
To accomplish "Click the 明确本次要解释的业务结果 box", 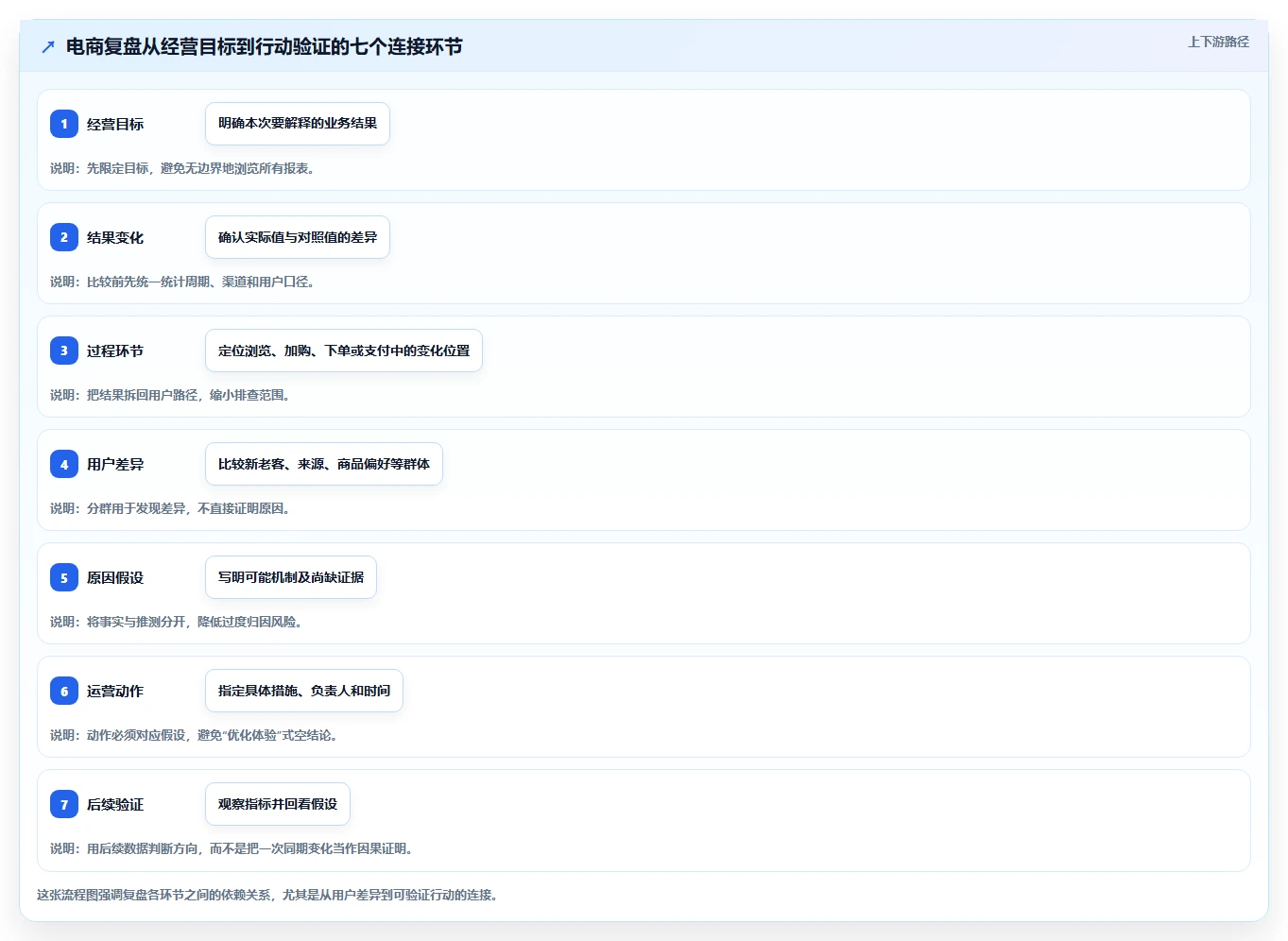I will coord(298,124).
